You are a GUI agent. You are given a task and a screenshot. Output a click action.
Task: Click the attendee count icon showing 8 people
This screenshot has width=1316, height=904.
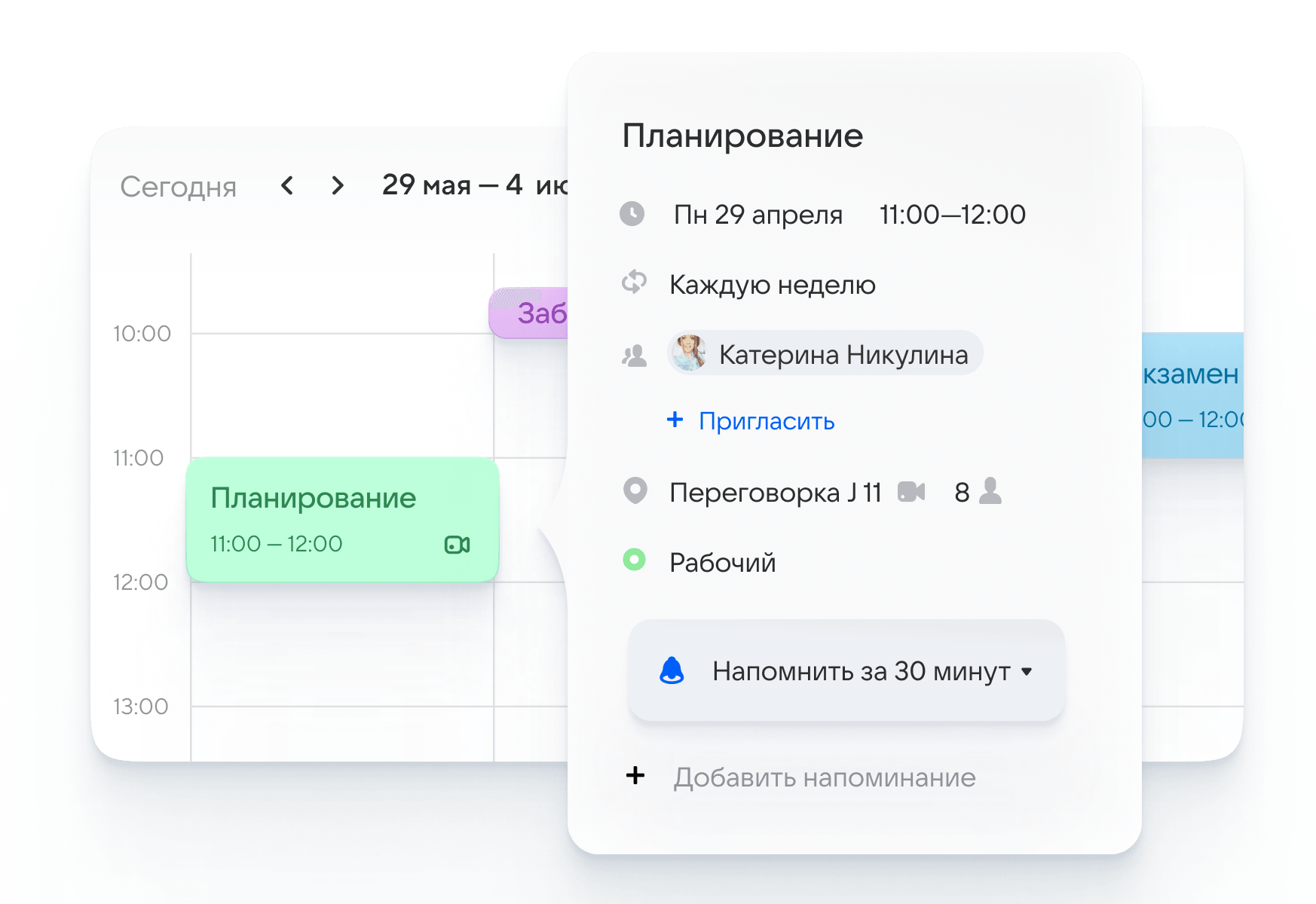990,491
